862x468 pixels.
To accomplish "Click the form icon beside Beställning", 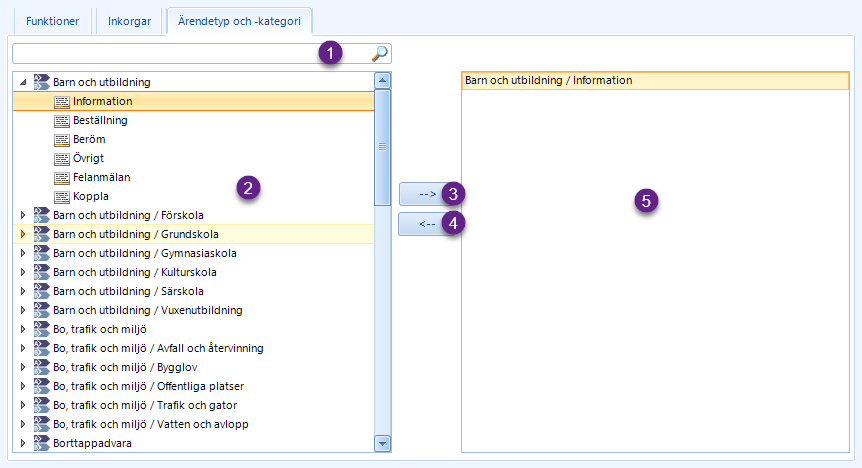I will click(62, 120).
